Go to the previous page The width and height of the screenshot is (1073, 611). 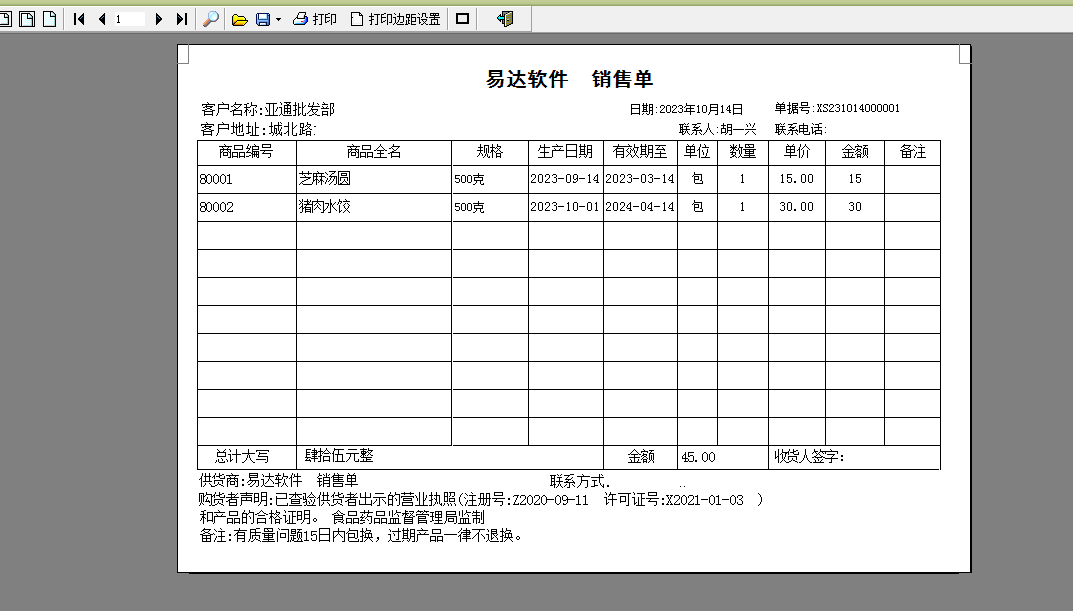[x=102, y=19]
